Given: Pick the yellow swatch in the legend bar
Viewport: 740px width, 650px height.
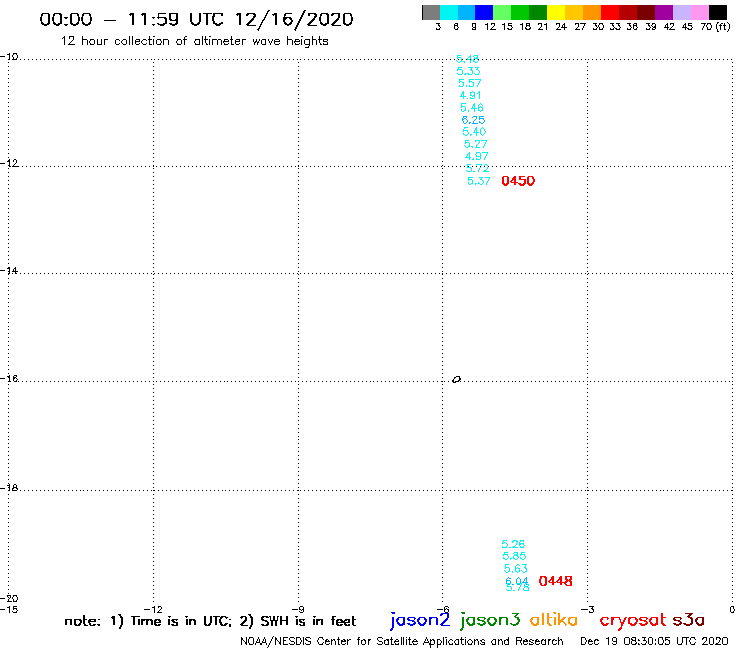Looking at the screenshot, I should pyautogui.click(x=556, y=12).
